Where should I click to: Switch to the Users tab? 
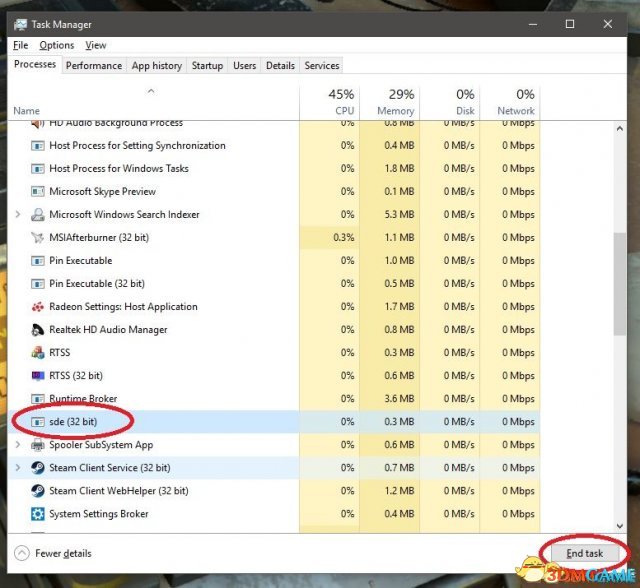(x=244, y=66)
